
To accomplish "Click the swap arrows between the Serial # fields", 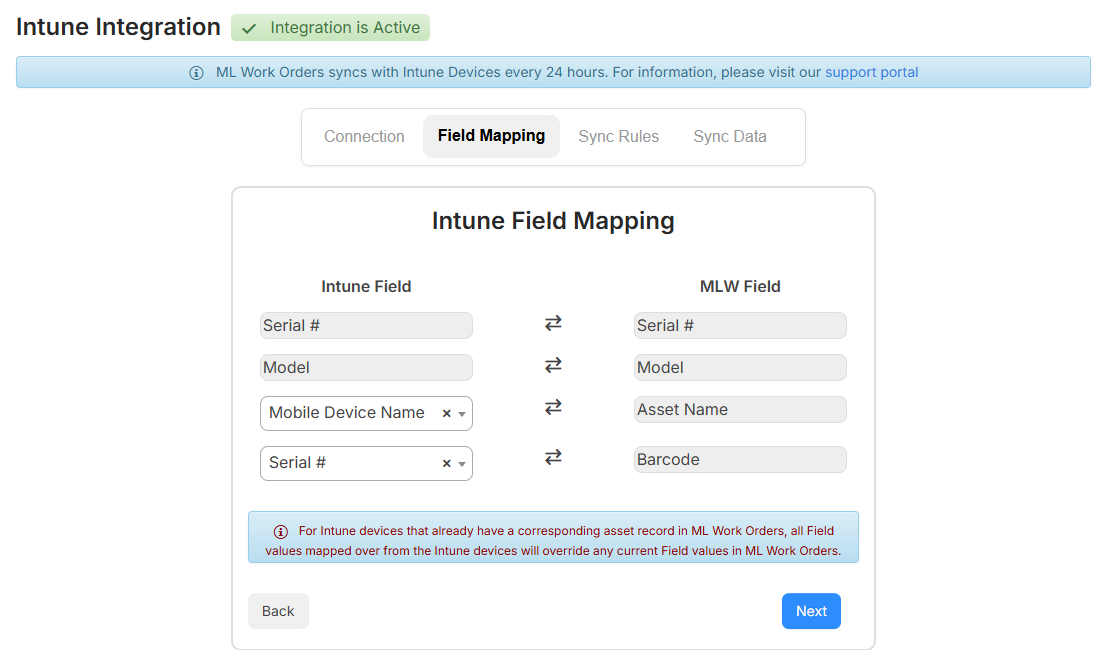I will point(552,323).
